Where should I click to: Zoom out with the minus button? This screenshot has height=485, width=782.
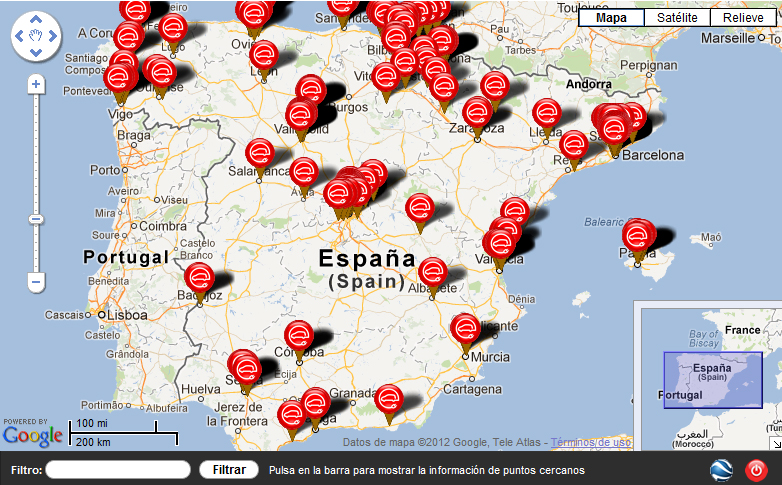[x=36, y=282]
